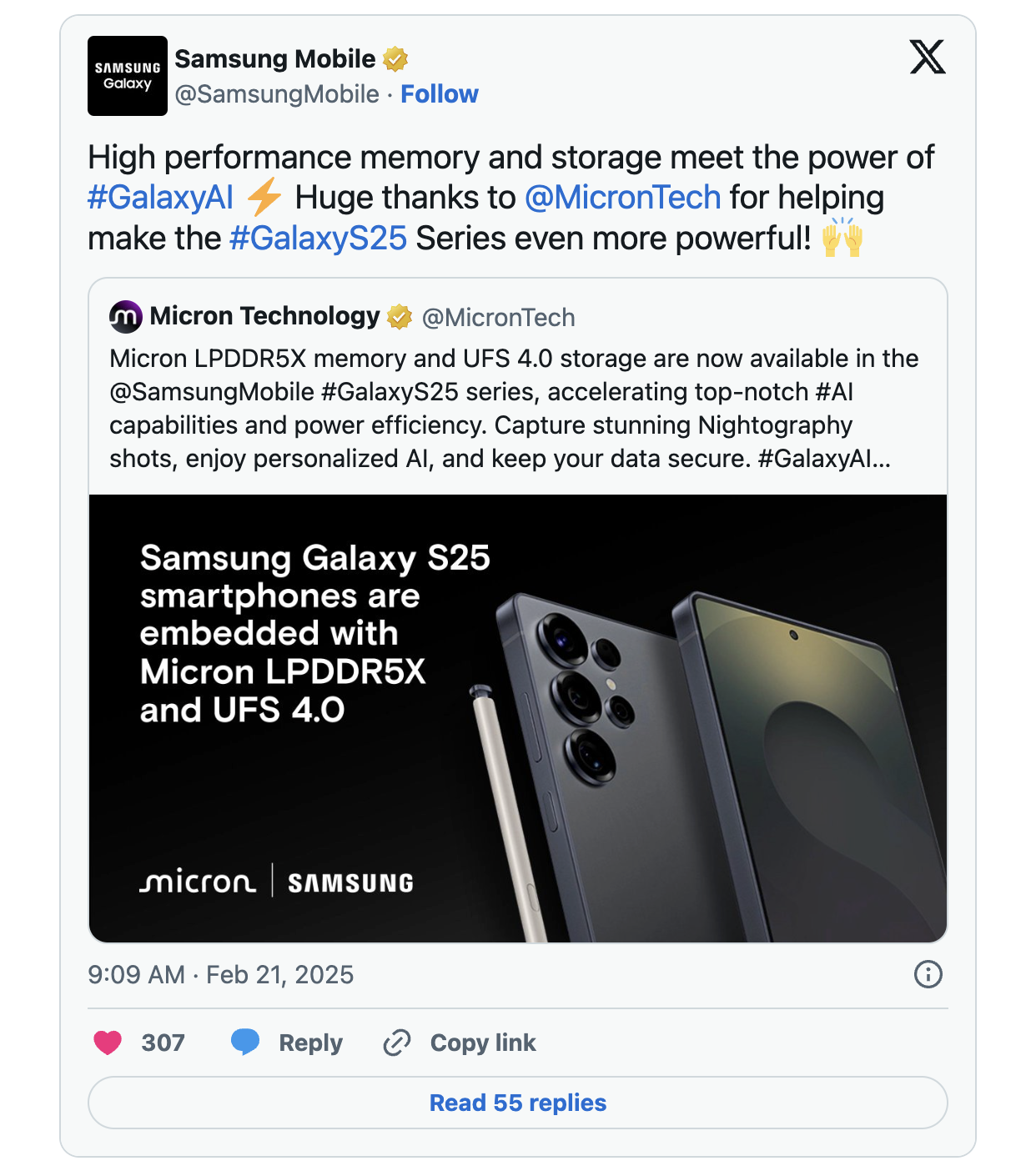Screen dimensions: 1036x1171
Task: Click the Copy link text
Action: click(483, 1043)
